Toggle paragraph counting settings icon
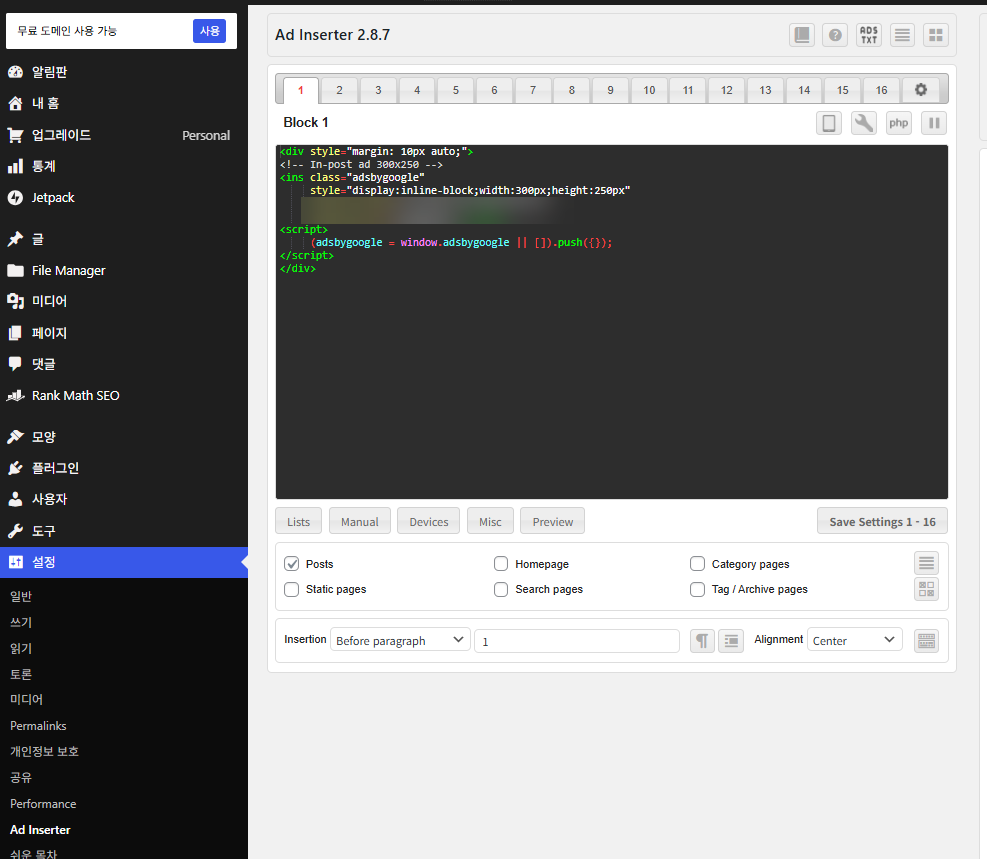 [x=702, y=641]
